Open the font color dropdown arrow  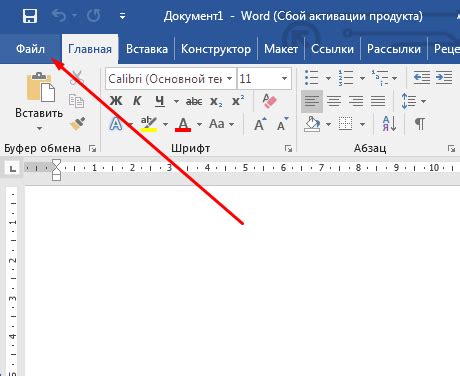[199, 125]
